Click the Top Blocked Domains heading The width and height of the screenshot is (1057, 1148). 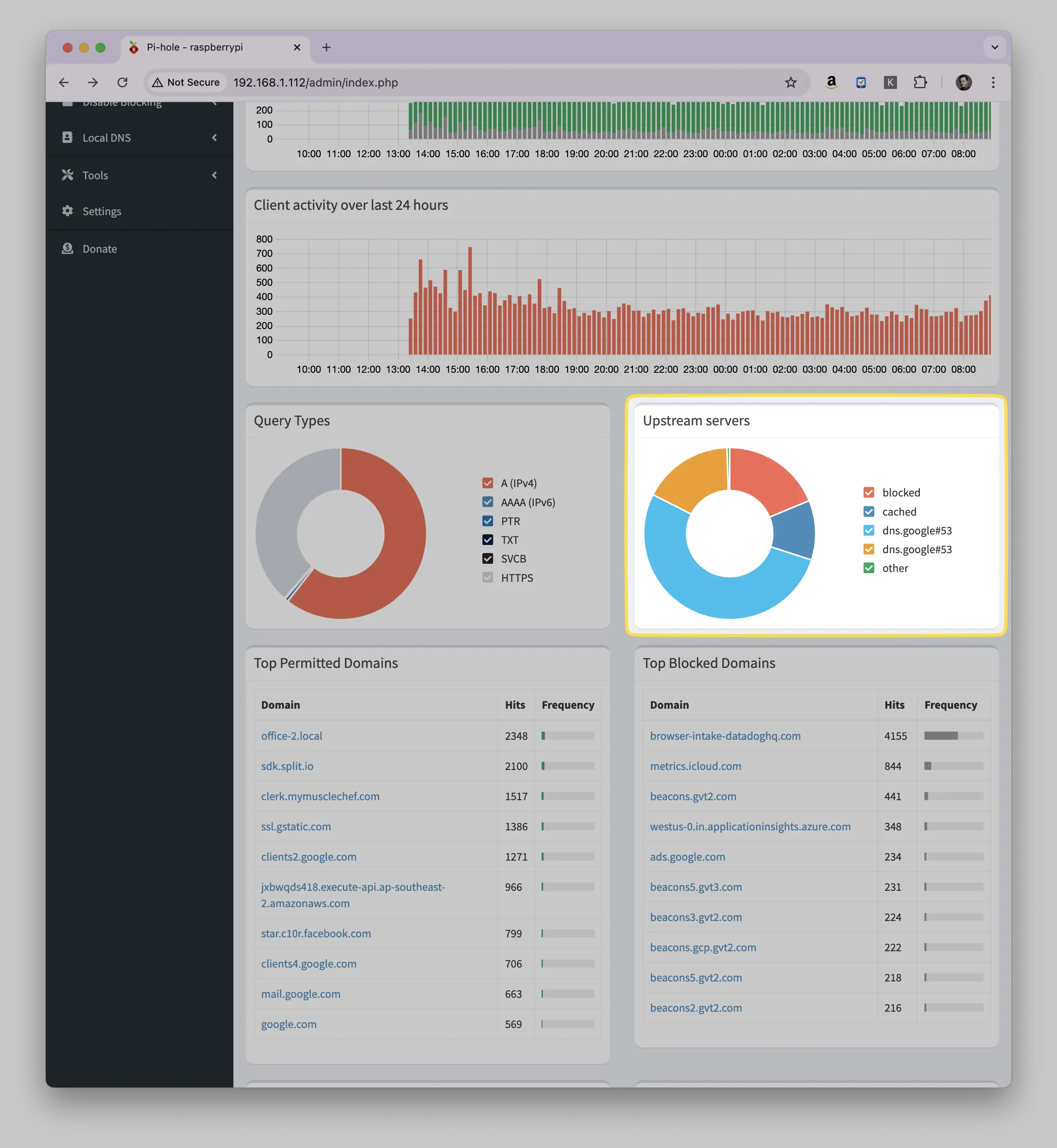pos(708,663)
